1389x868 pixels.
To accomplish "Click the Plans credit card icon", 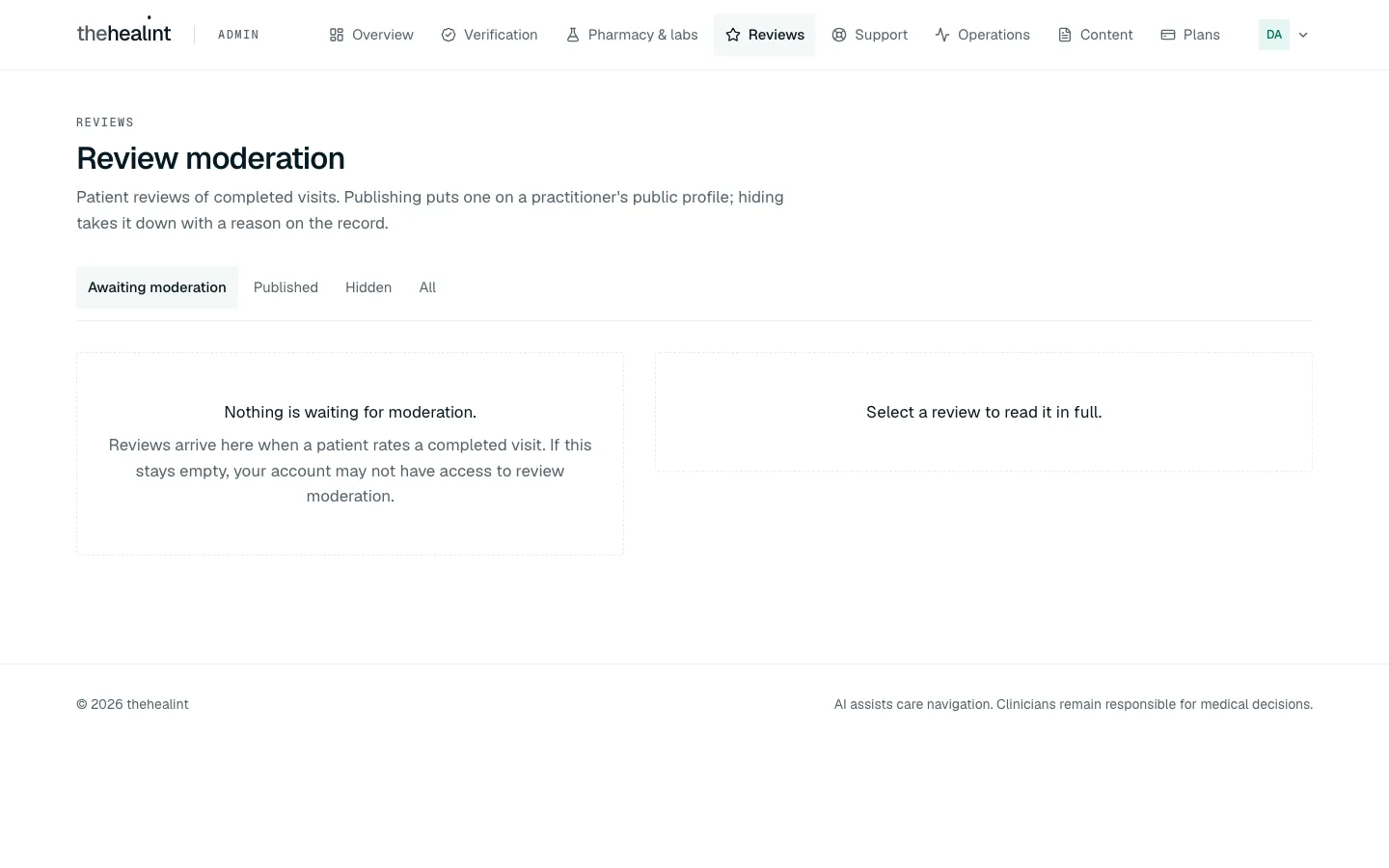I will coord(1168,35).
